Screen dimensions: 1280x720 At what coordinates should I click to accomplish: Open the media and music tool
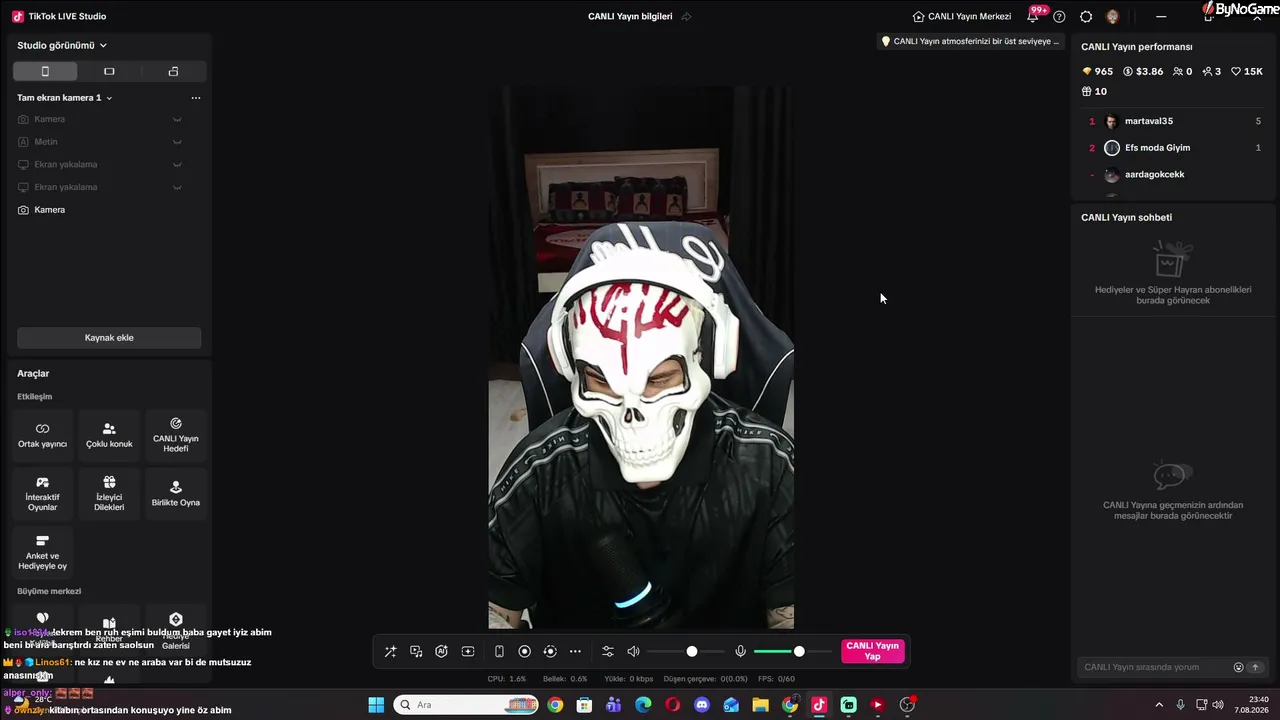416,651
